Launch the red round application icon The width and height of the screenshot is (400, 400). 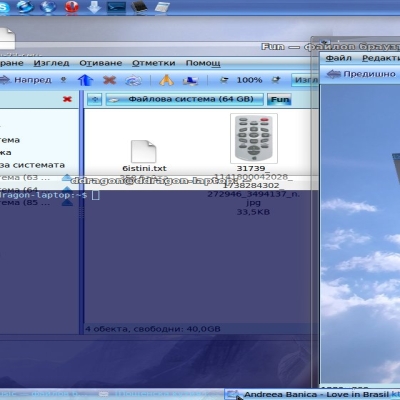coord(71,7)
